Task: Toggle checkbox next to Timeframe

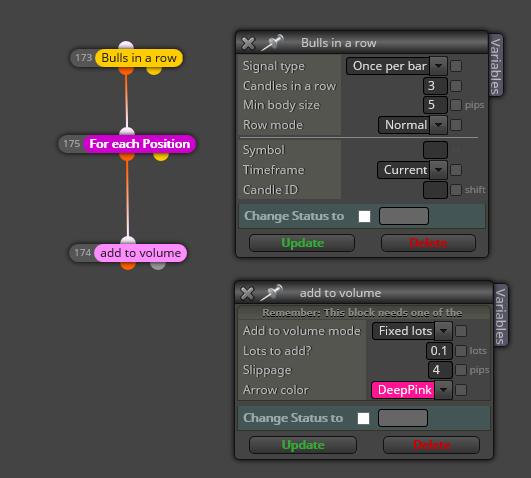Action: (456, 170)
